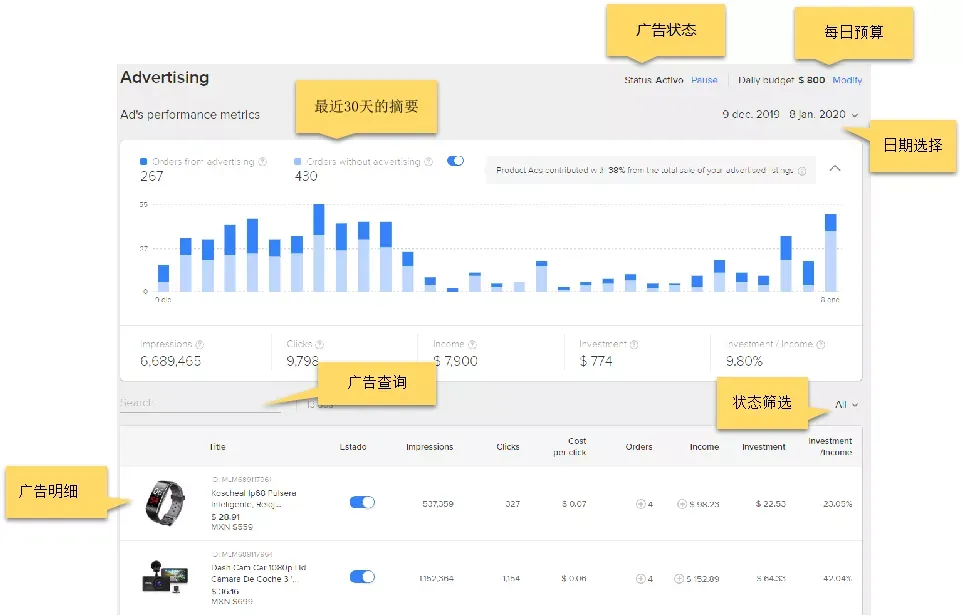963x616 pixels.
Task: Click the light blue Orders without advertising legend swatch
Action: 298,162
